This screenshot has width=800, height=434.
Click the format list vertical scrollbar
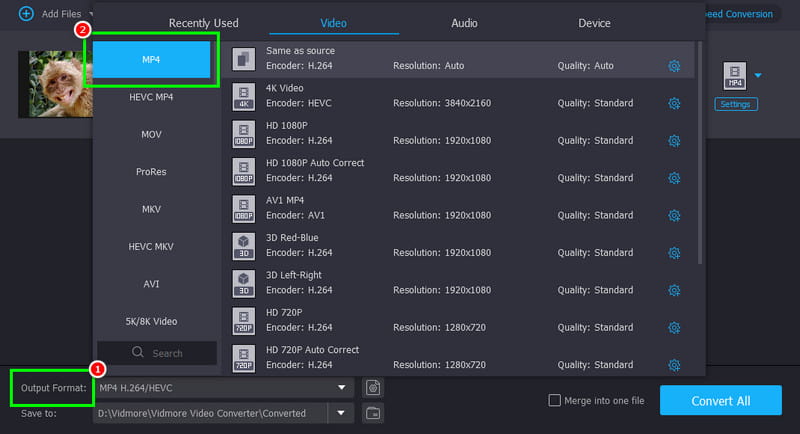[699, 153]
